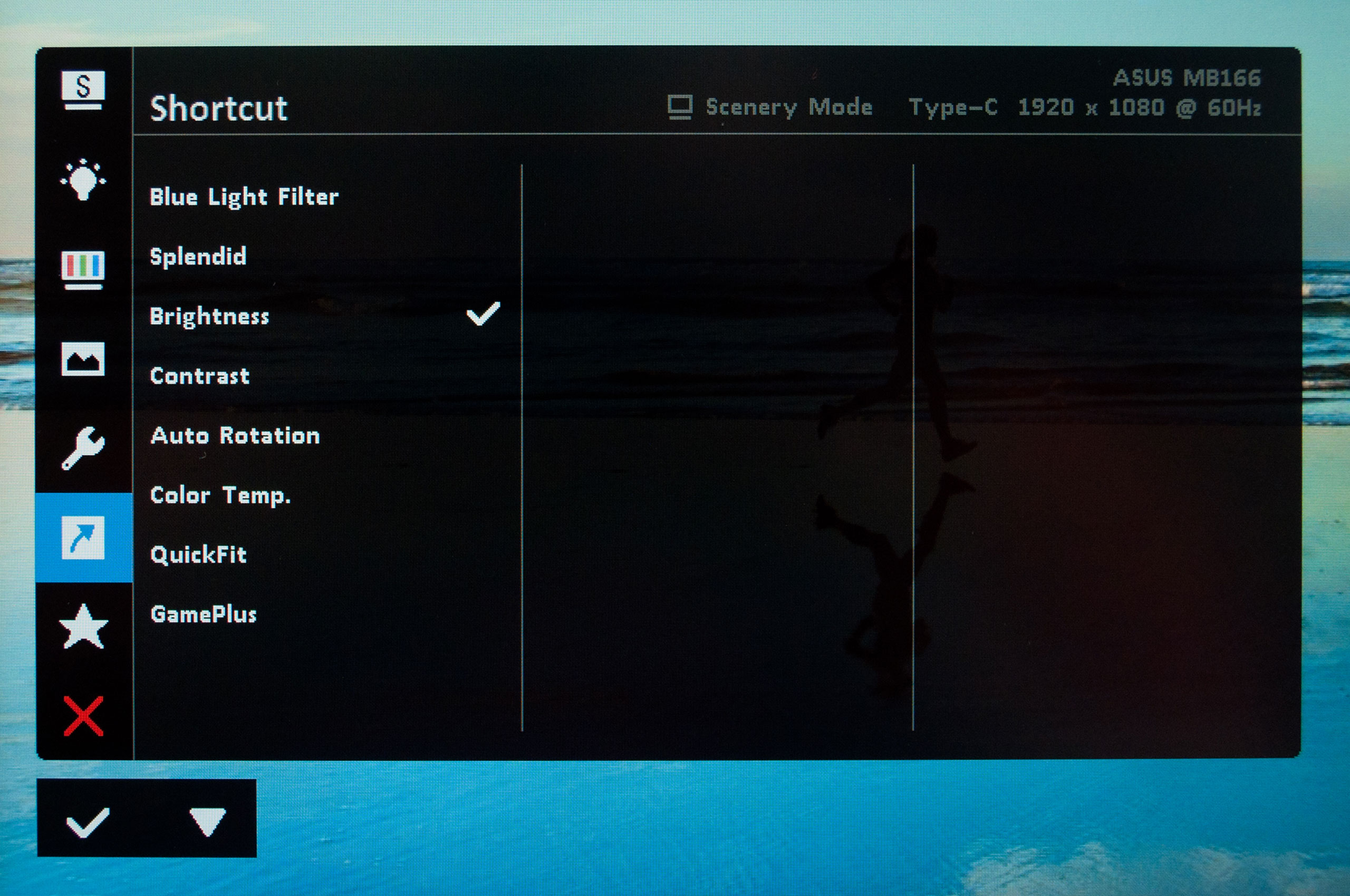The image size is (1350, 896).
Task: Choose Color Temp. shortcut option
Action: [220, 495]
